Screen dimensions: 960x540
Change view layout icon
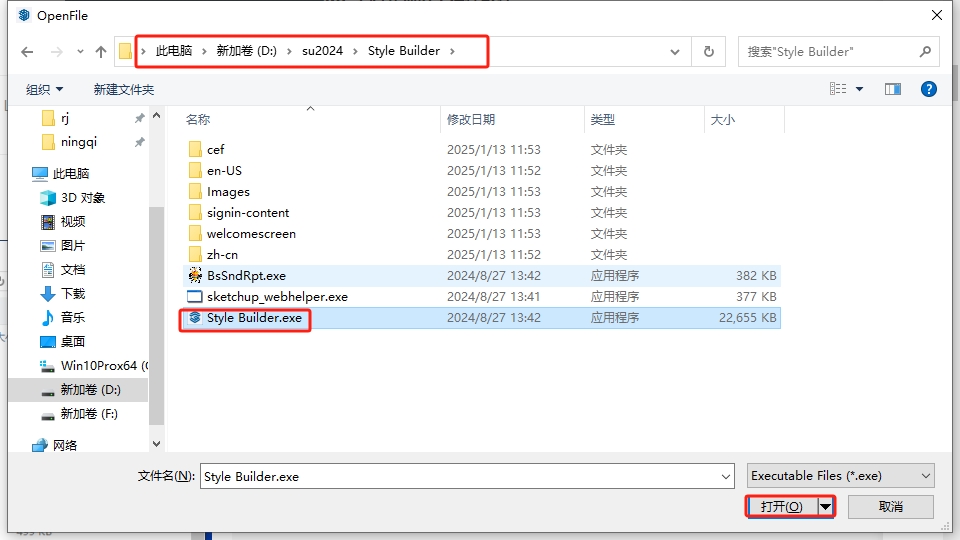838,89
